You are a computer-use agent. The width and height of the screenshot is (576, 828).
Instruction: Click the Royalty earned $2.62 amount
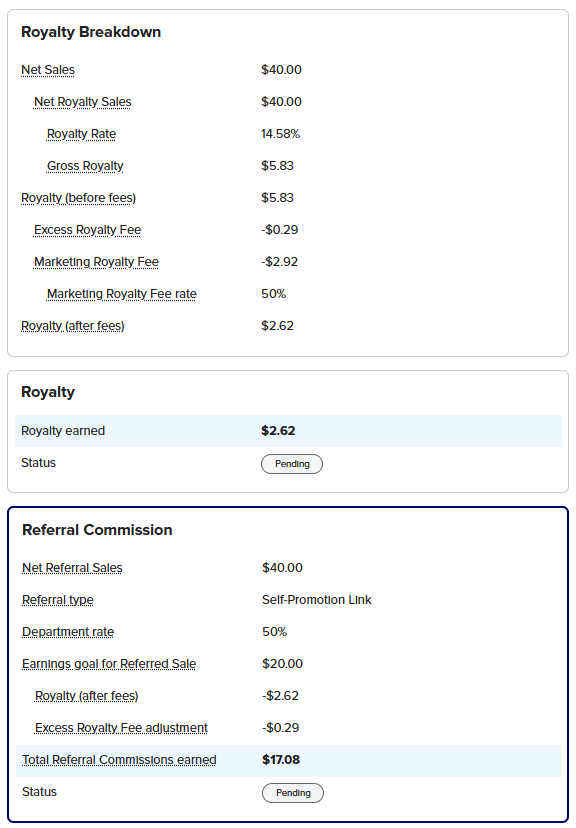click(278, 431)
